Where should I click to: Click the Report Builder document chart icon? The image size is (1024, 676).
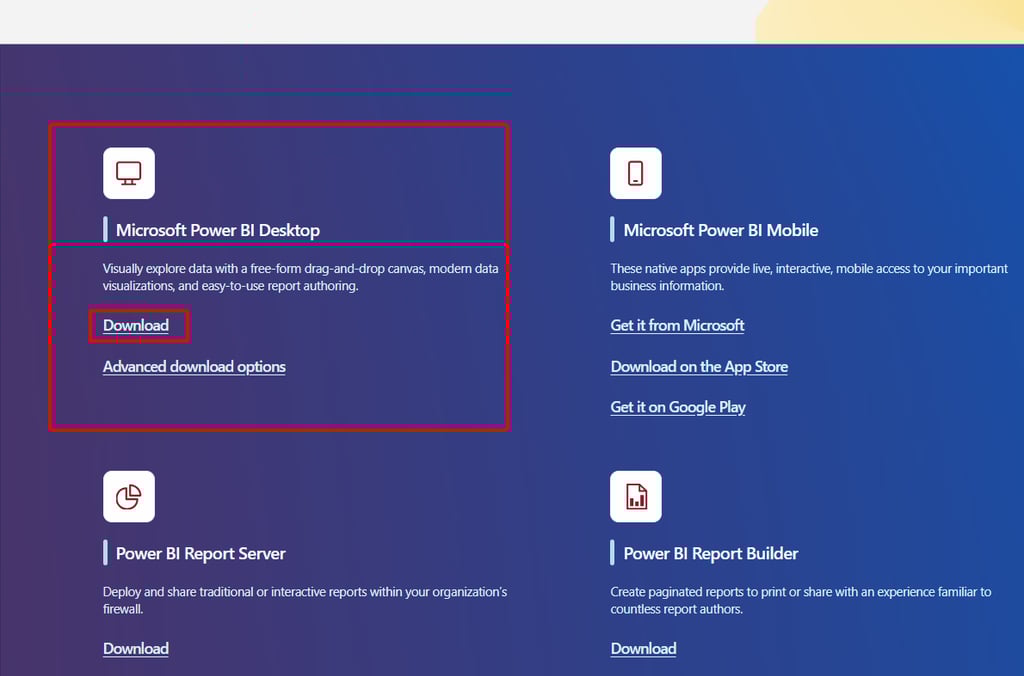click(x=635, y=496)
